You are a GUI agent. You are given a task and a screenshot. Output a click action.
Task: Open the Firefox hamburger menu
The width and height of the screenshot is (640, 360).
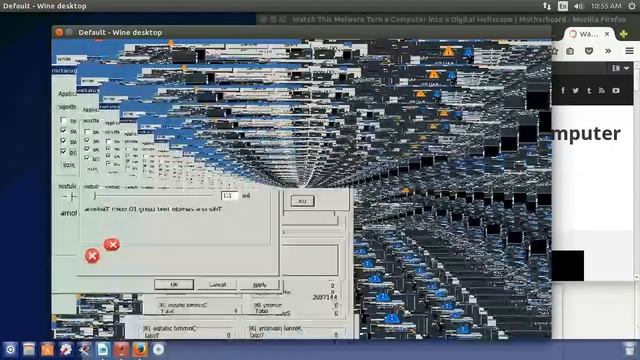tap(629, 51)
